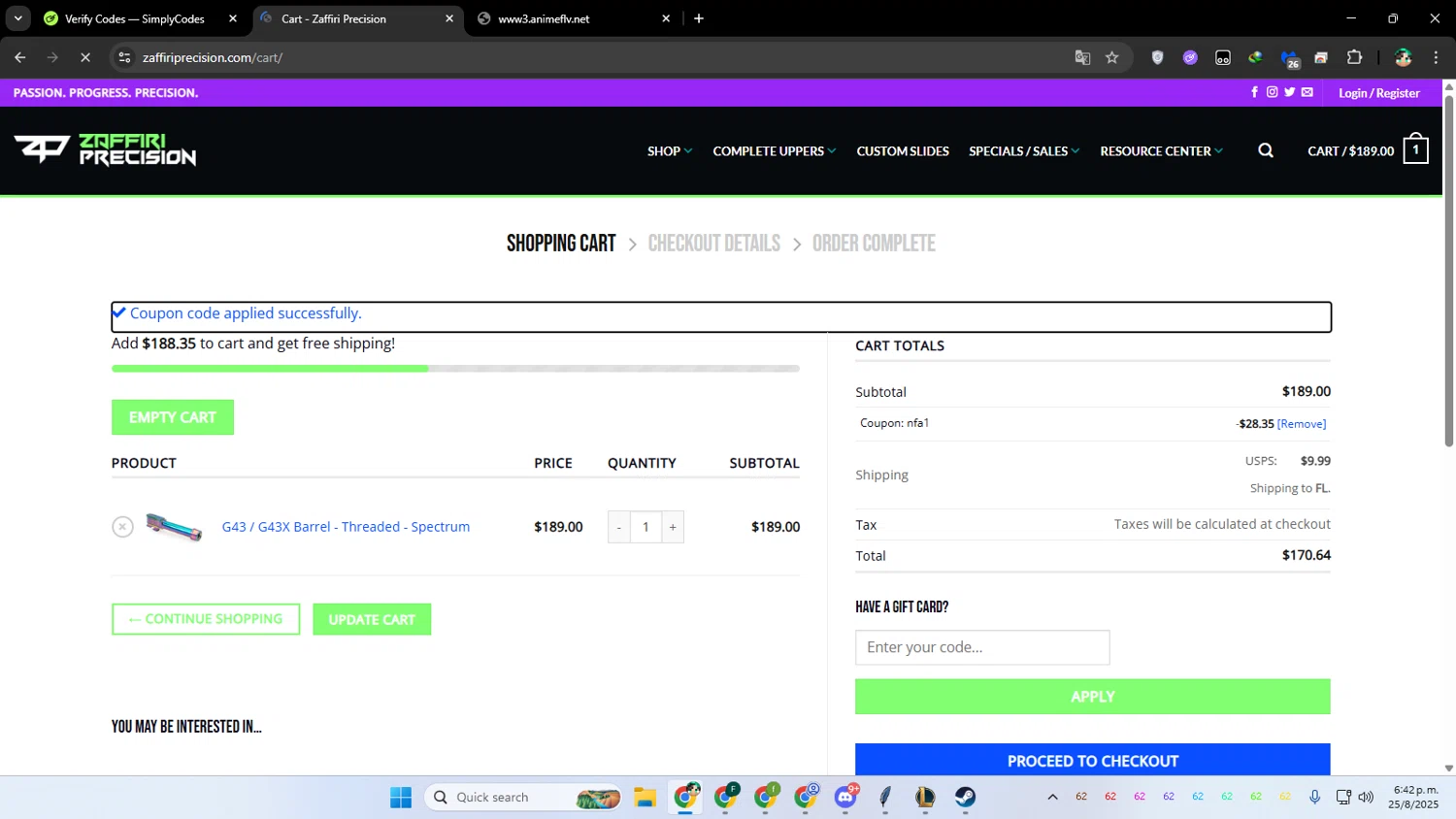1456x819 pixels.
Task: Expand the SHOP menu
Action: 670,150
